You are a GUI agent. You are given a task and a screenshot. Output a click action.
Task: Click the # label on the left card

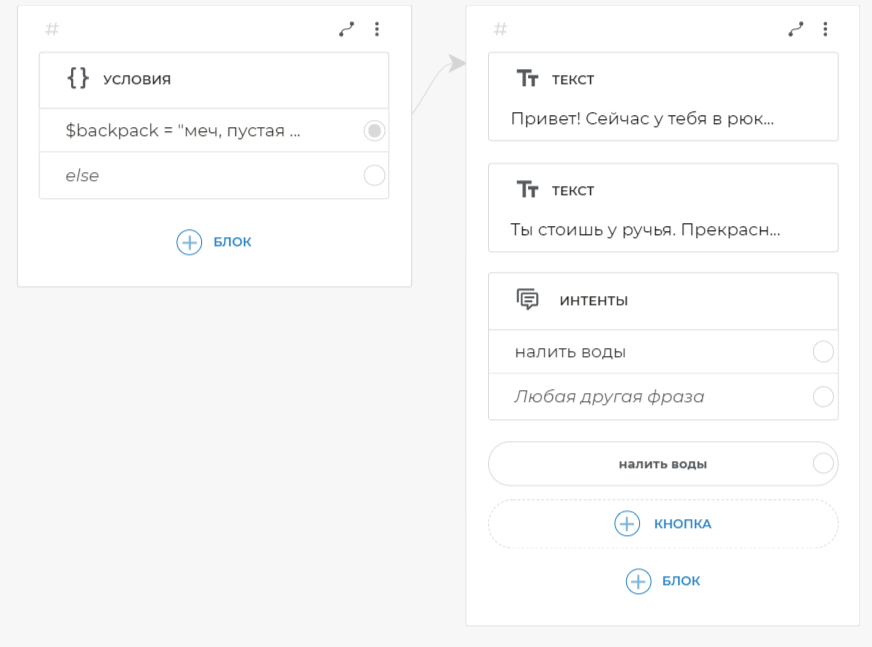tap(52, 30)
